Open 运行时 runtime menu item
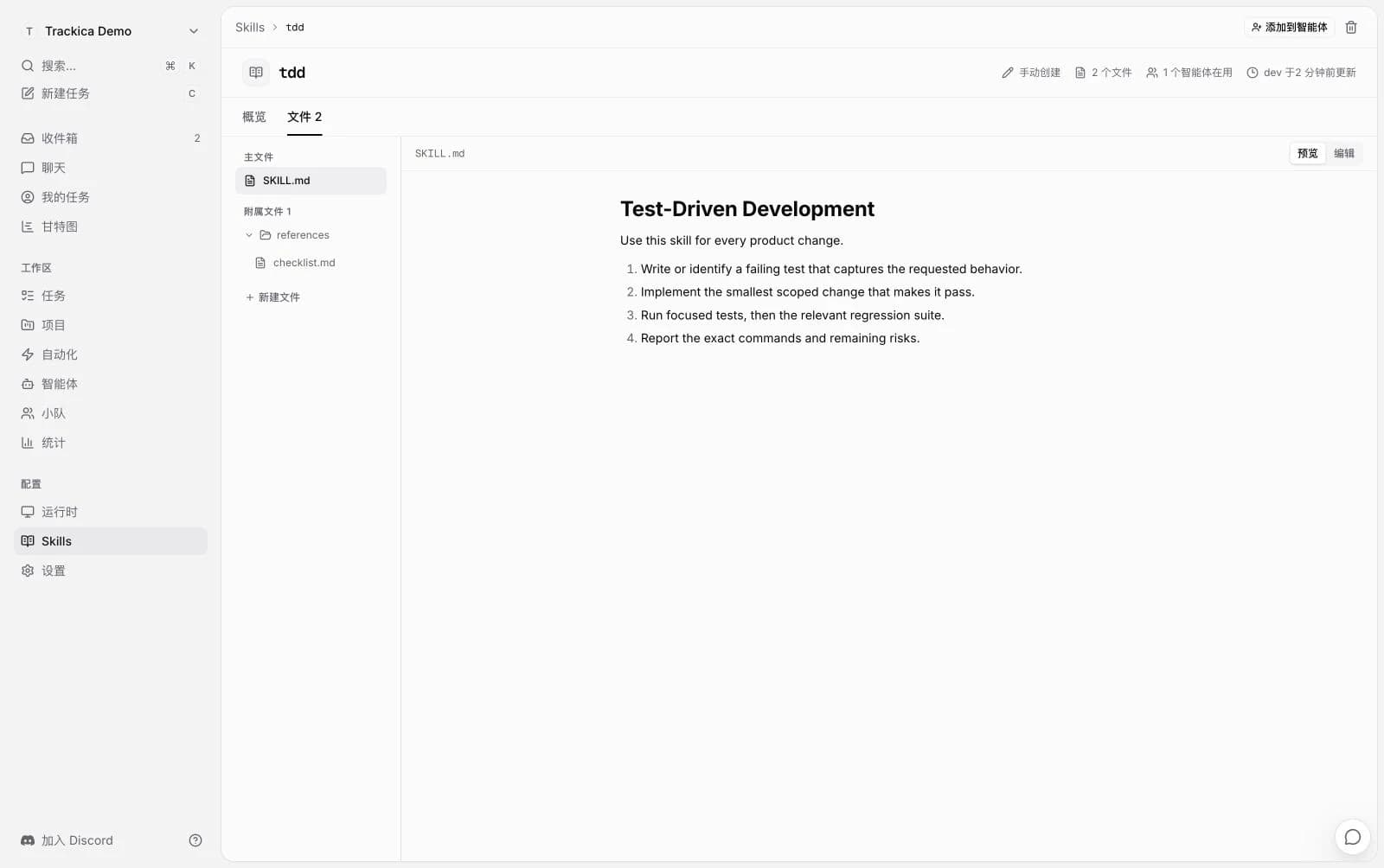This screenshot has width=1384, height=868. (110, 512)
